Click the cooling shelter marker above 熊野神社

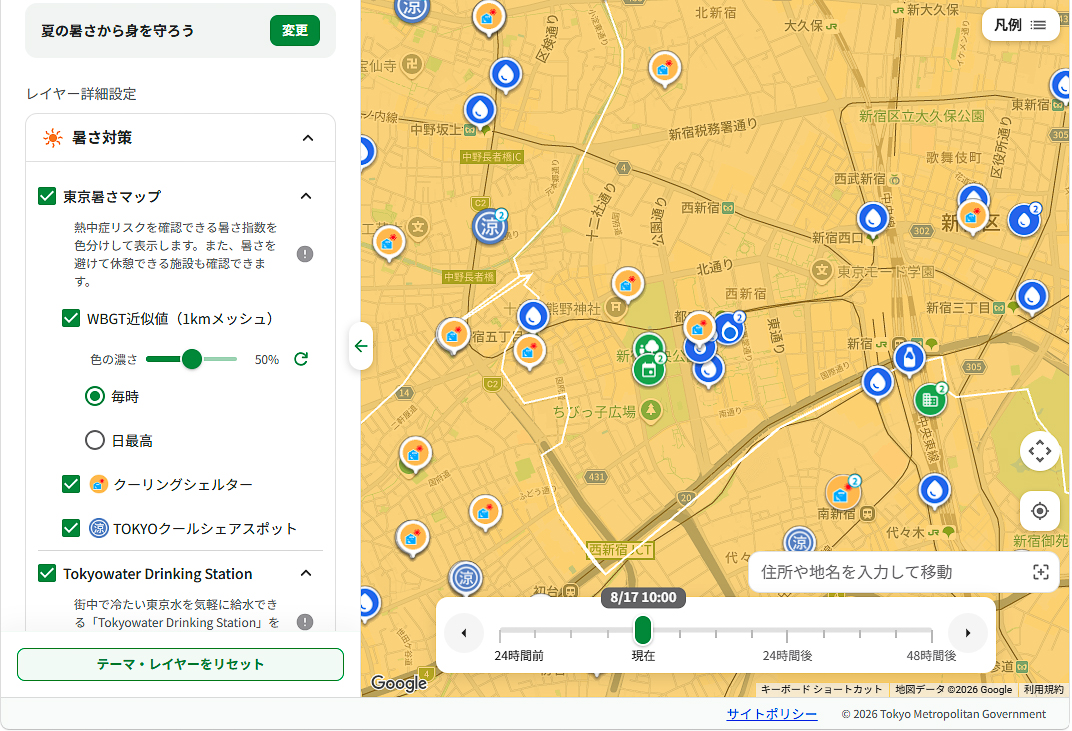coord(627,283)
